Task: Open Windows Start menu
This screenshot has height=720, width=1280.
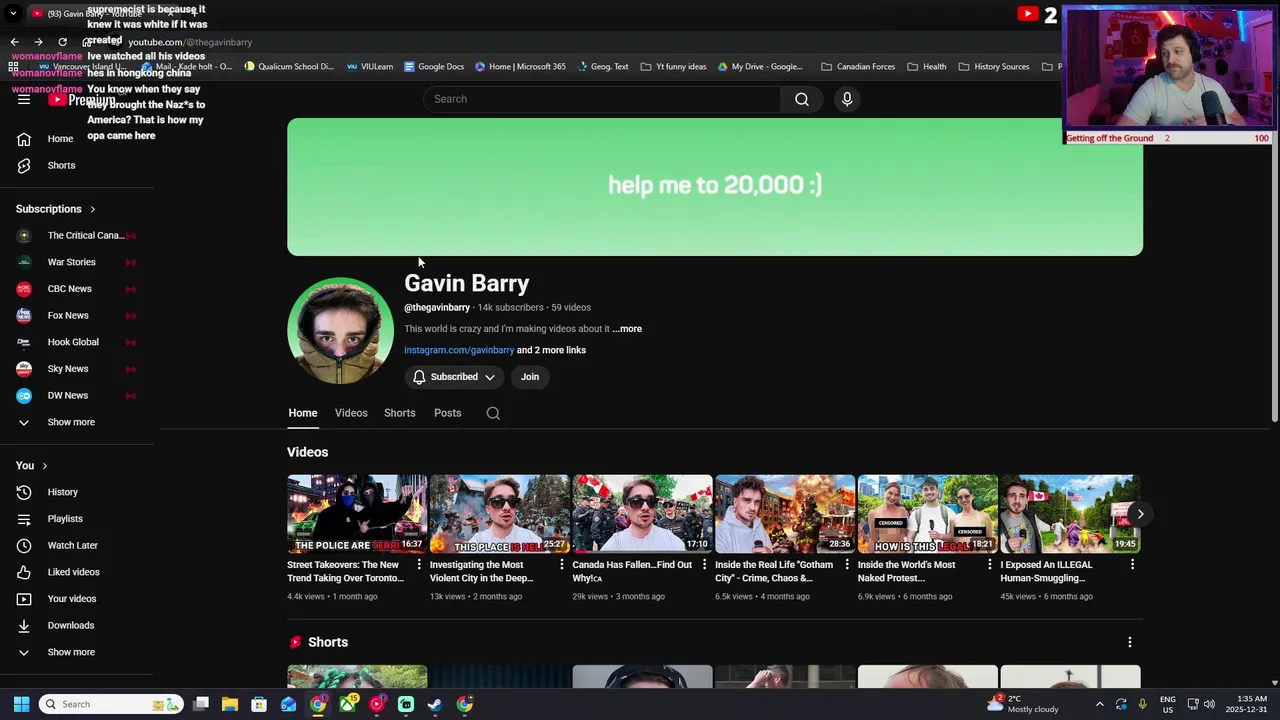Action: coord(21,704)
